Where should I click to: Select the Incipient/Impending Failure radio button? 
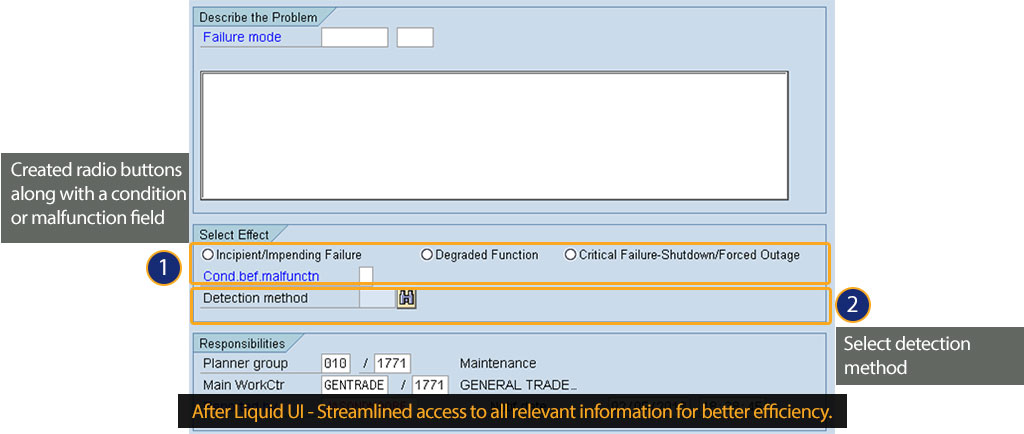pyautogui.click(x=208, y=255)
